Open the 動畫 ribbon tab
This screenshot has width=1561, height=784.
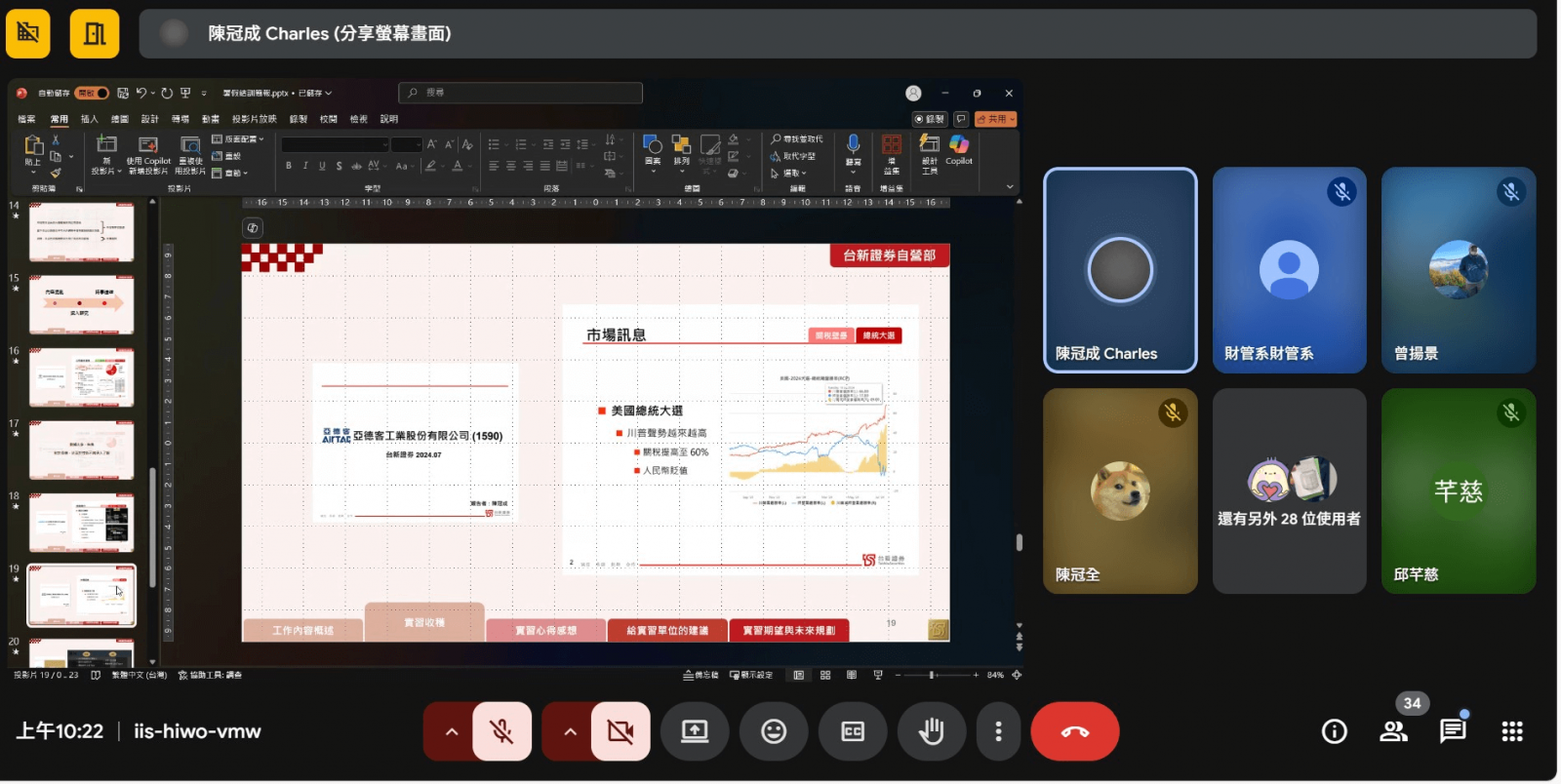211,119
